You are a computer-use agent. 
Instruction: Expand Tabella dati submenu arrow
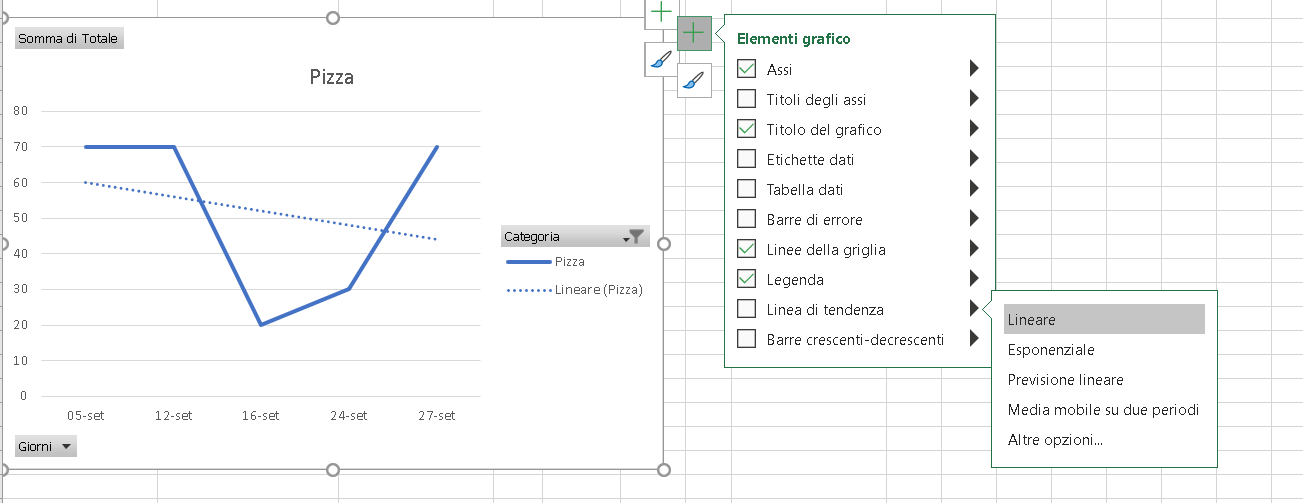(x=973, y=188)
